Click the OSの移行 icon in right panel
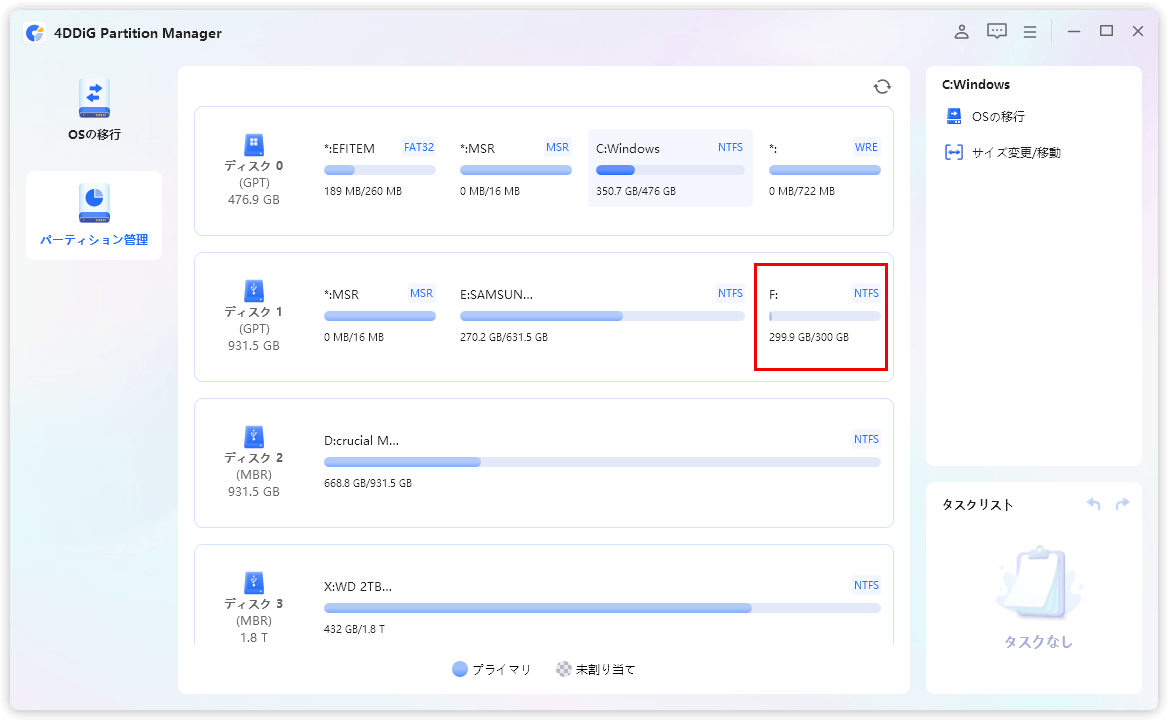 tap(953, 116)
